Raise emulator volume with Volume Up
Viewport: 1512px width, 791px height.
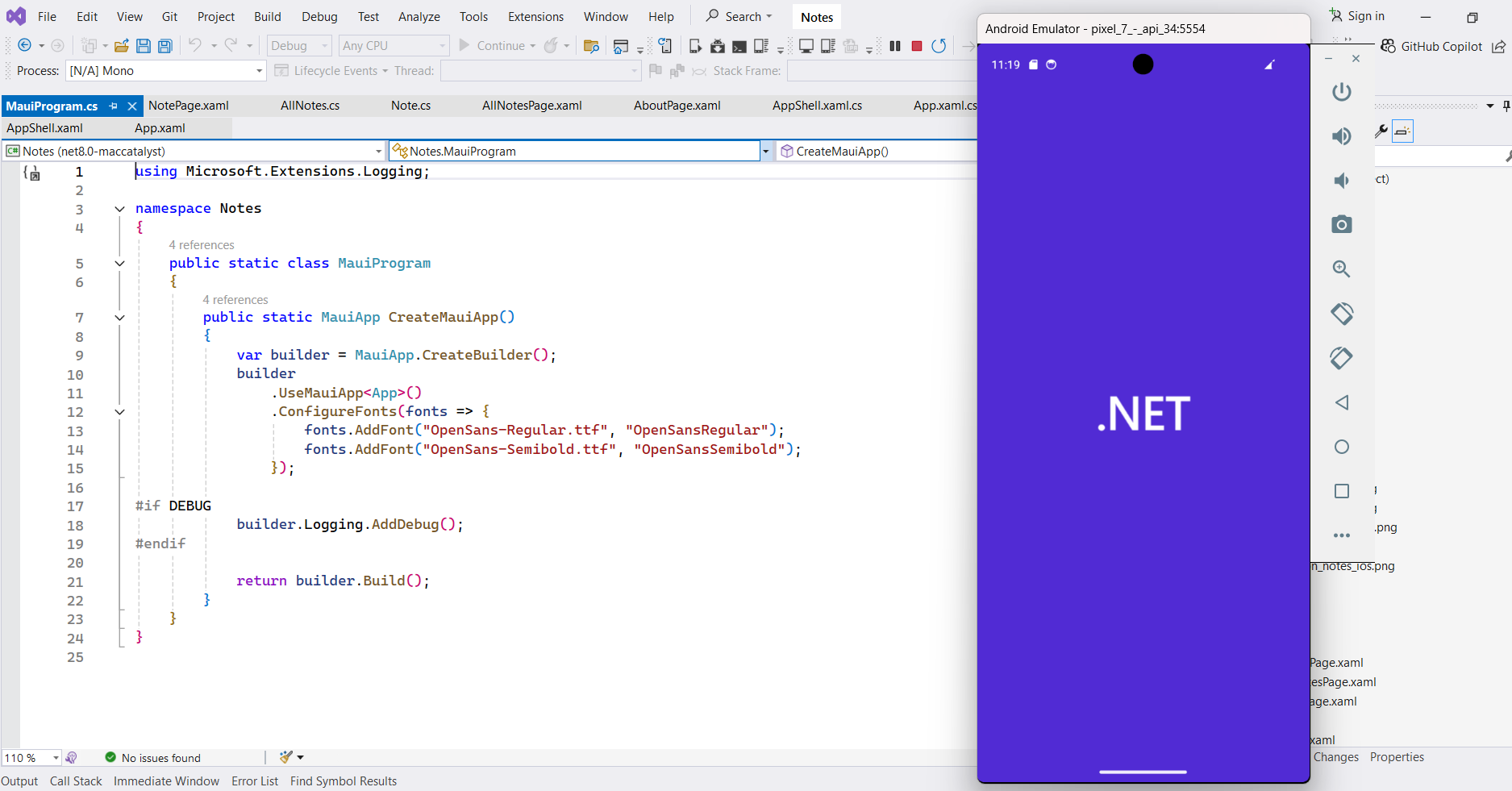[x=1342, y=136]
